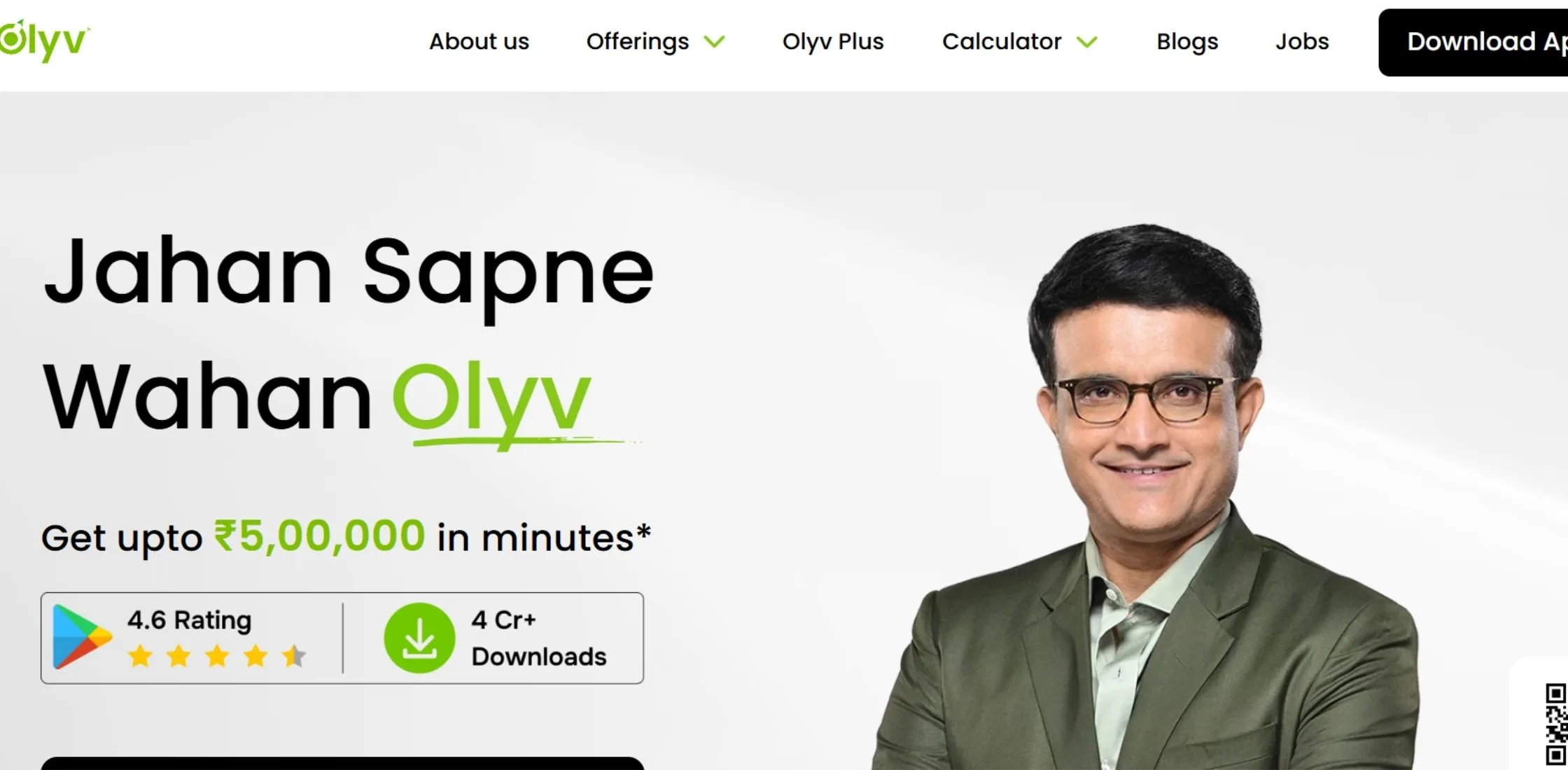This screenshot has width=1568, height=770.
Task: Click the green Olyv headline word
Action: [x=492, y=400]
